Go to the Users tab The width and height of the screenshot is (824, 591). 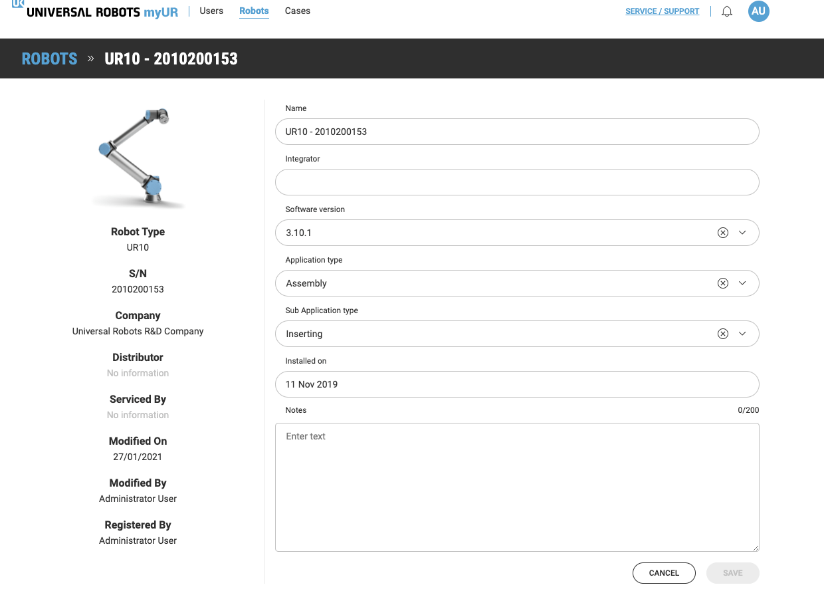point(211,11)
